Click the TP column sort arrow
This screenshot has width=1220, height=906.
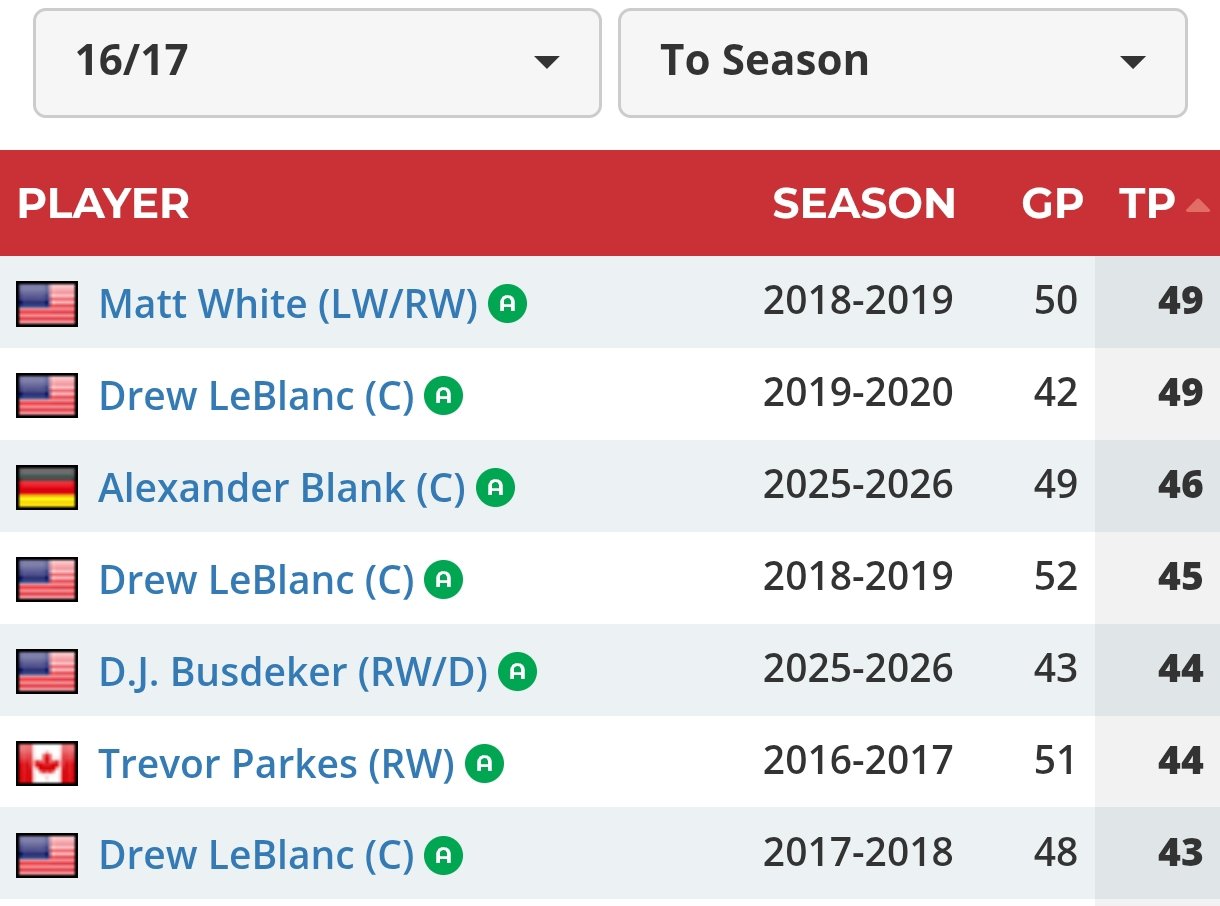(x=1197, y=206)
